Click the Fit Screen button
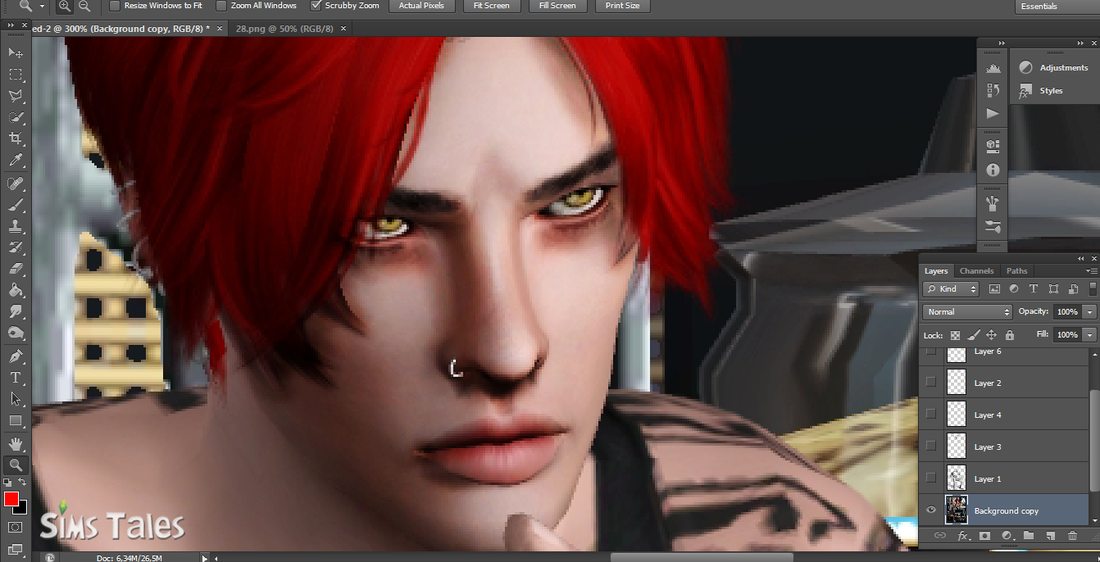The image size is (1100, 562). (x=491, y=6)
